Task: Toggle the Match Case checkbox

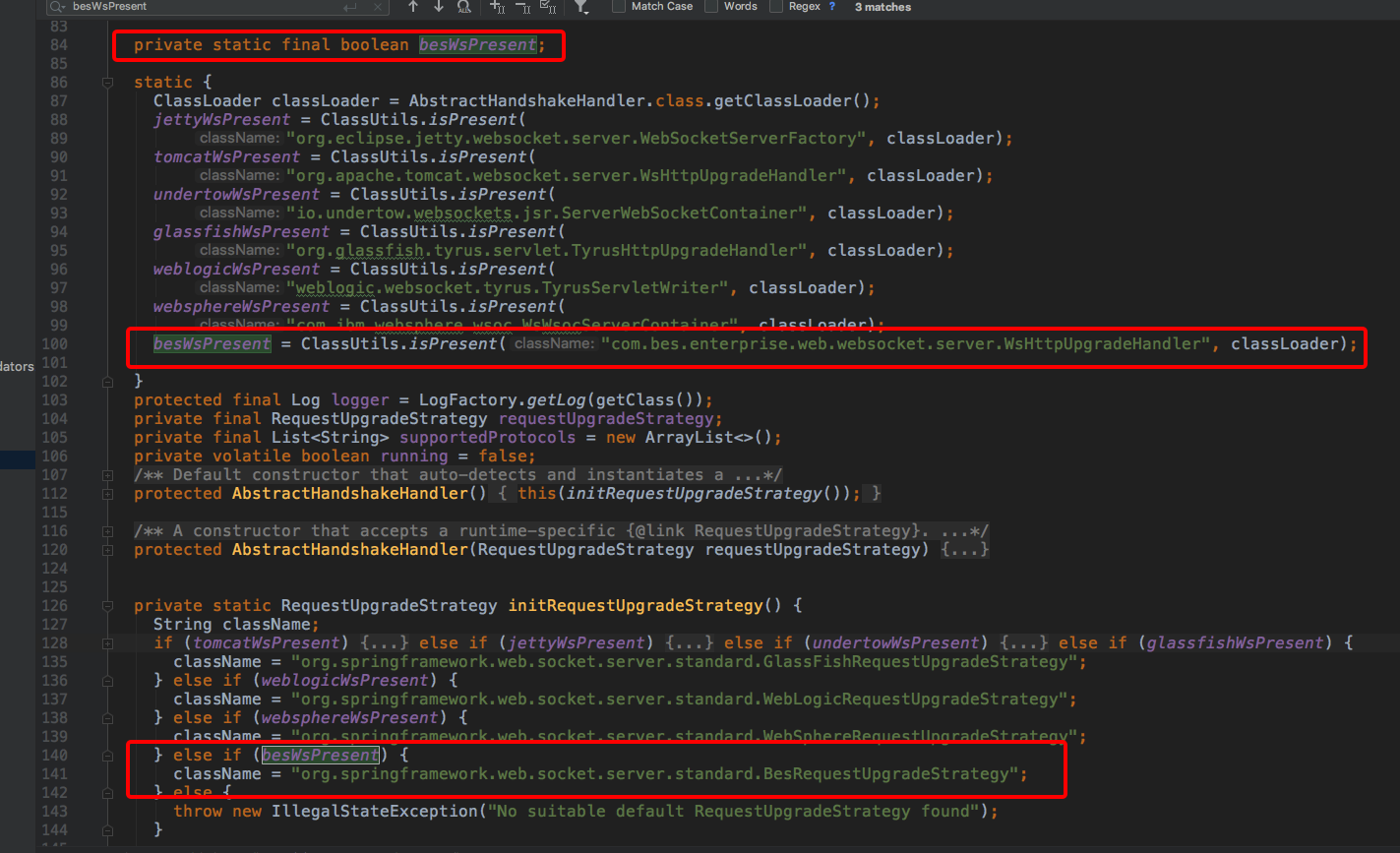Action: pyautogui.click(x=619, y=6)
